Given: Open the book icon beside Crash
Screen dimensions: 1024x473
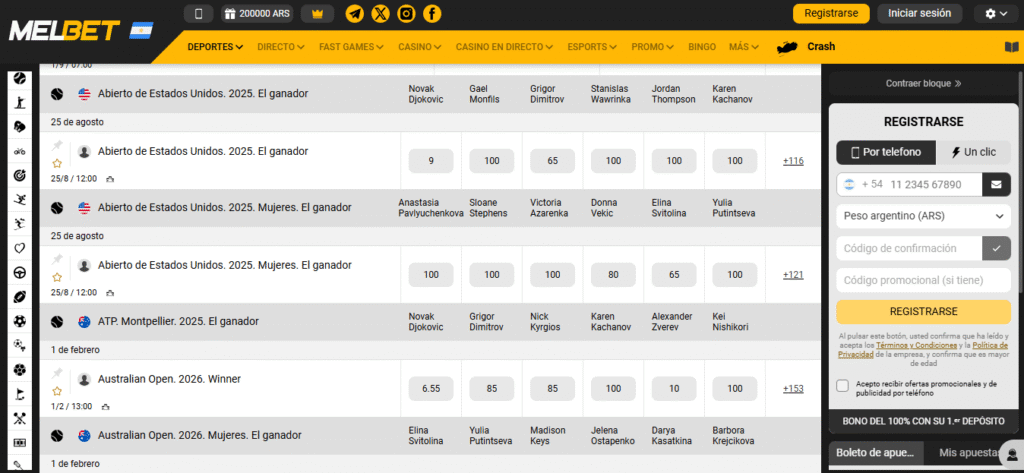Looking at the screenshot, I should [x=1012, y=47].
